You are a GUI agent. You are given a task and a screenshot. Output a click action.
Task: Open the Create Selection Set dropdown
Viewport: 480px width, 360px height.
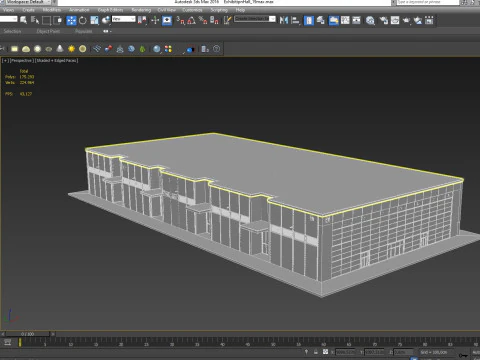[255, 19]
